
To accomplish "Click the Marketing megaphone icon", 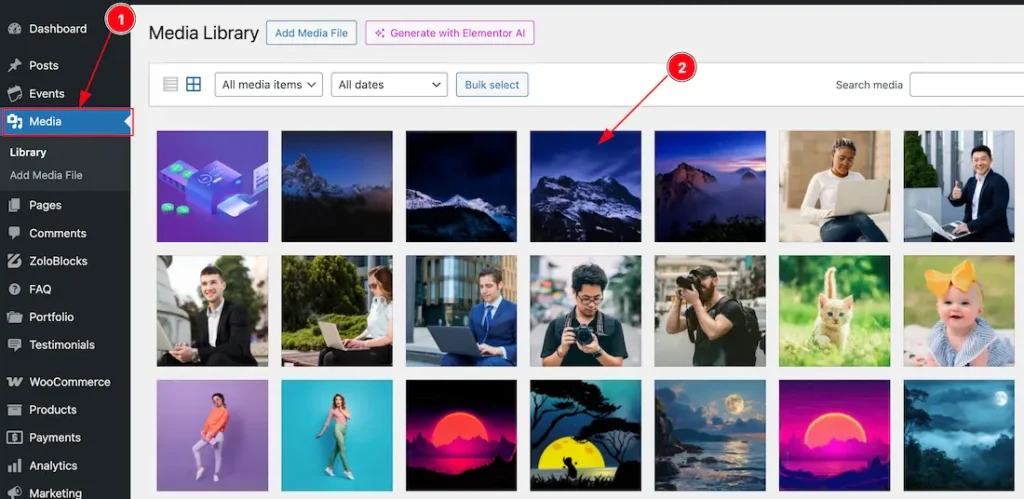I will coord(14,492).
